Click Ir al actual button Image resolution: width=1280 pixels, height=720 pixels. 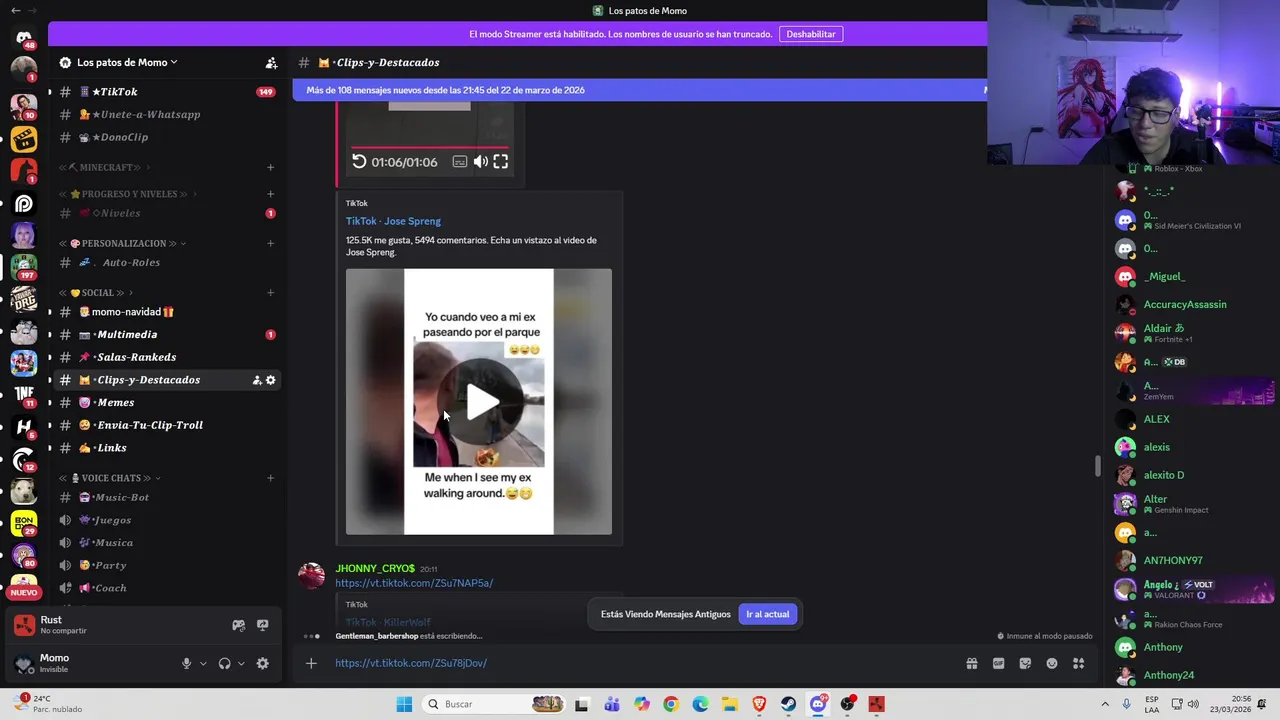[x=768, y=614]
